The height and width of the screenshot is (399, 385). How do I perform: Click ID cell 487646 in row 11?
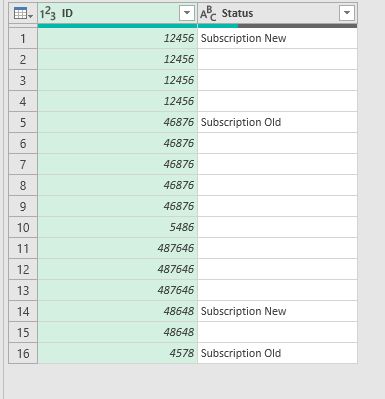pos(118,248)
